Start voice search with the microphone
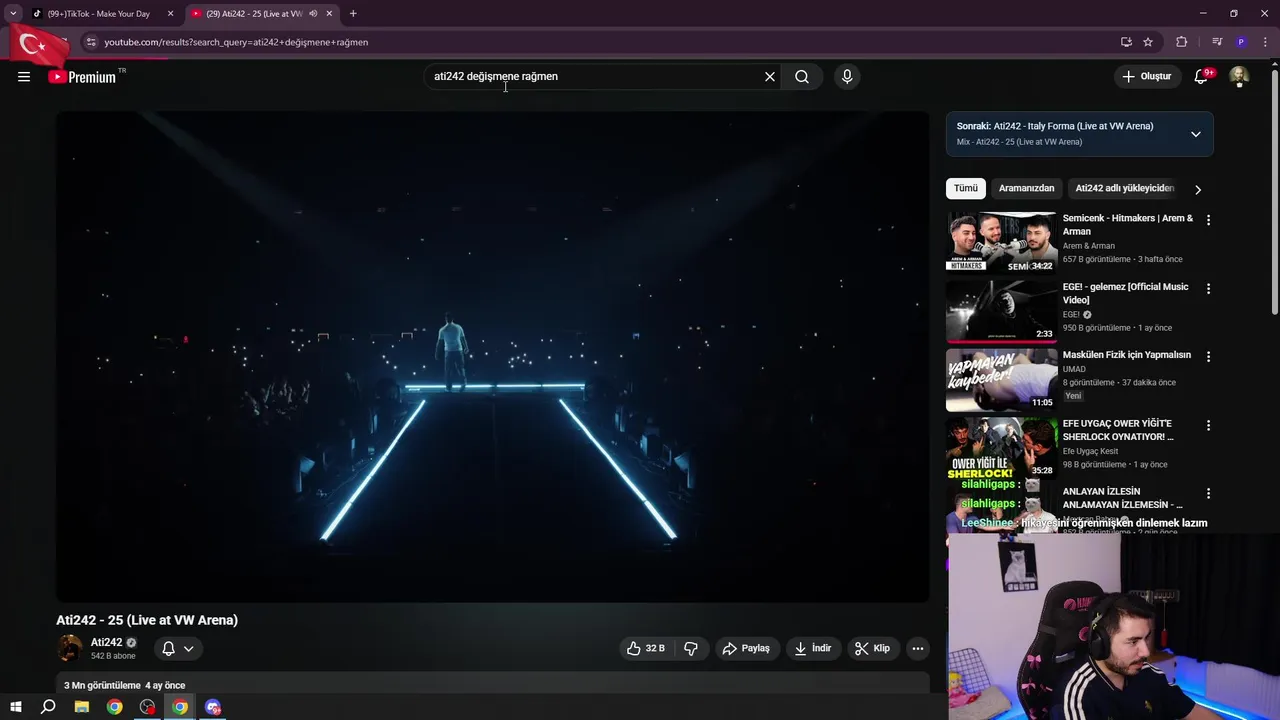The height and width of the screenshot is (720, 1280). point(847,77)
